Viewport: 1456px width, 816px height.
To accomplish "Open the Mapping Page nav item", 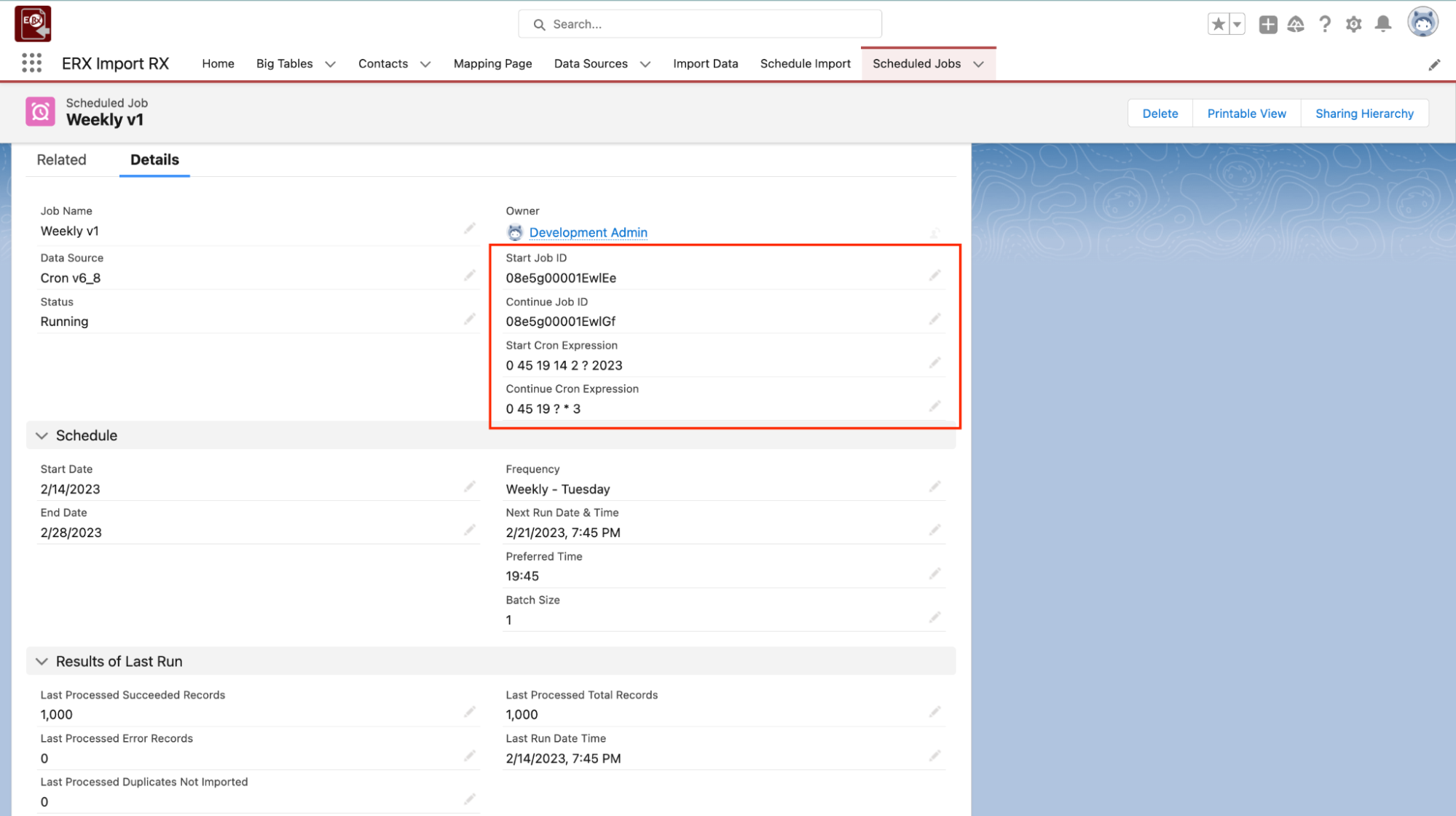I will click(x=492, y=63).
